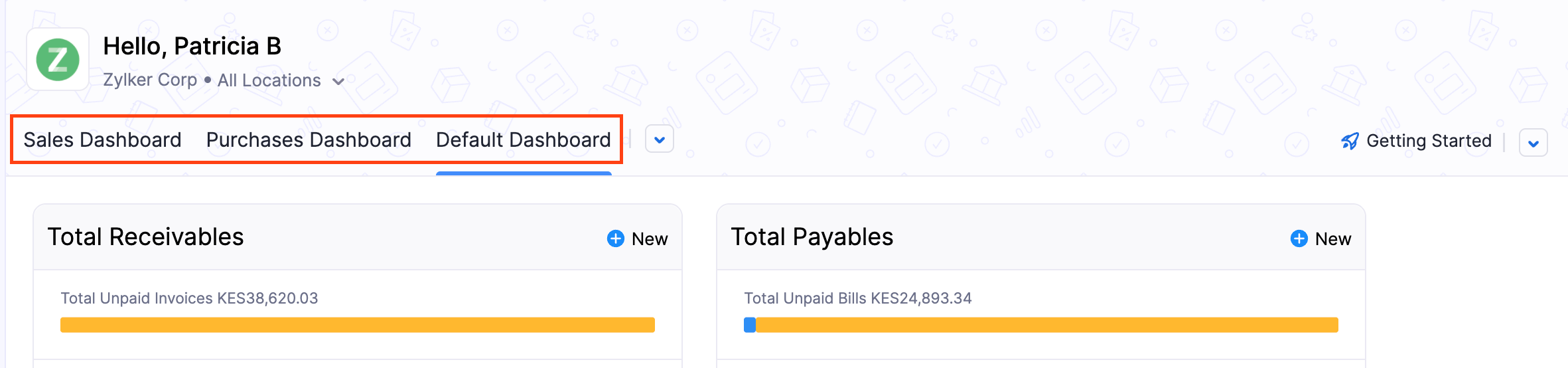Select the Default Dashboard tab
Viewport: 1568px width, 368px height.
pyautogui.click(x=523, y=139)
